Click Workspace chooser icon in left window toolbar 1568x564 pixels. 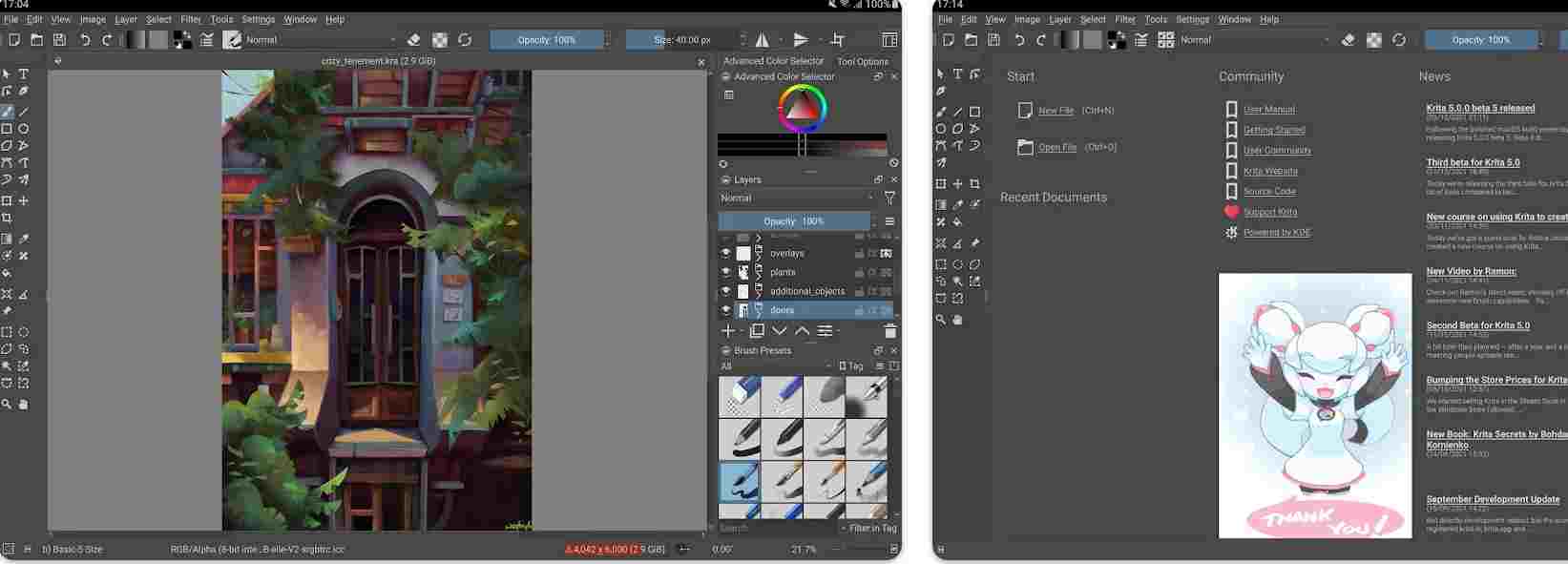tap(889, 40)
